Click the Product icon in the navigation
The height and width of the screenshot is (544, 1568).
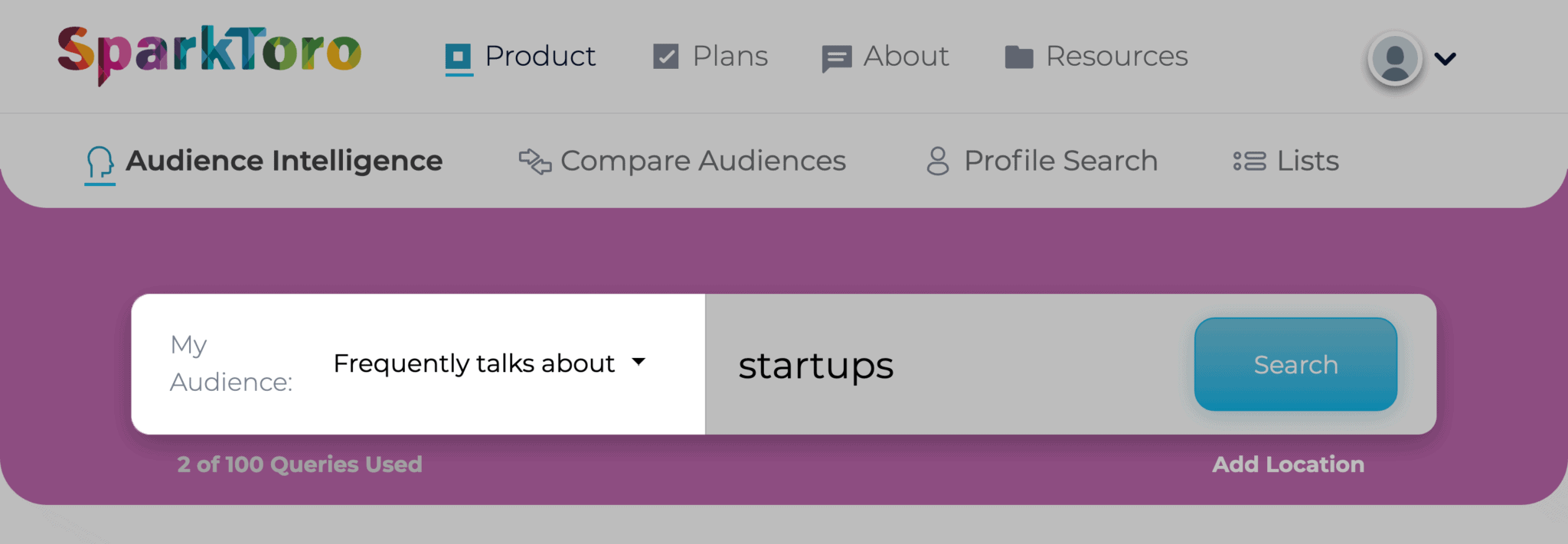[x=459, y=56]
